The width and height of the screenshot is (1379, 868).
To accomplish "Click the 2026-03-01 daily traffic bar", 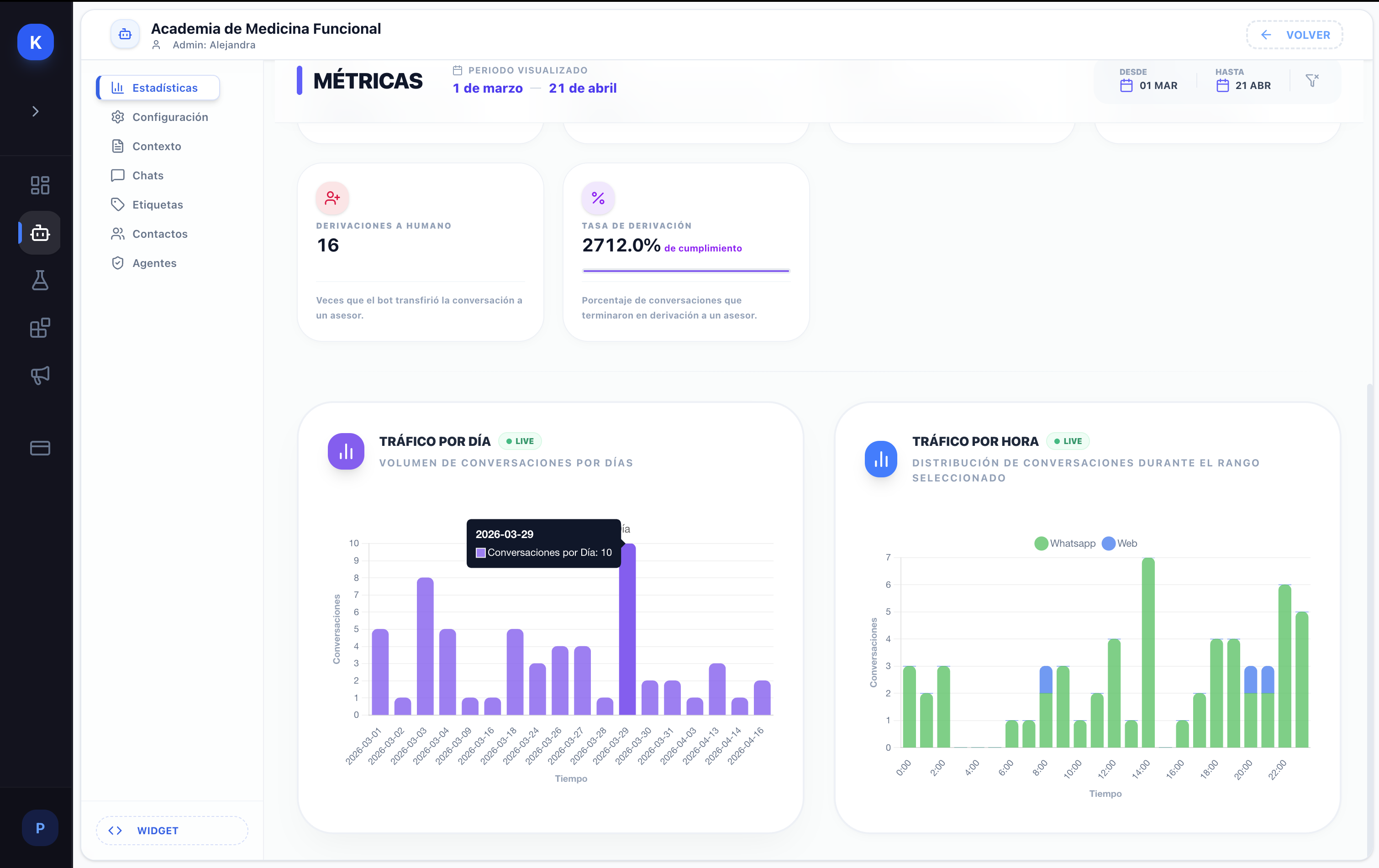I will (x=380, y=672).
